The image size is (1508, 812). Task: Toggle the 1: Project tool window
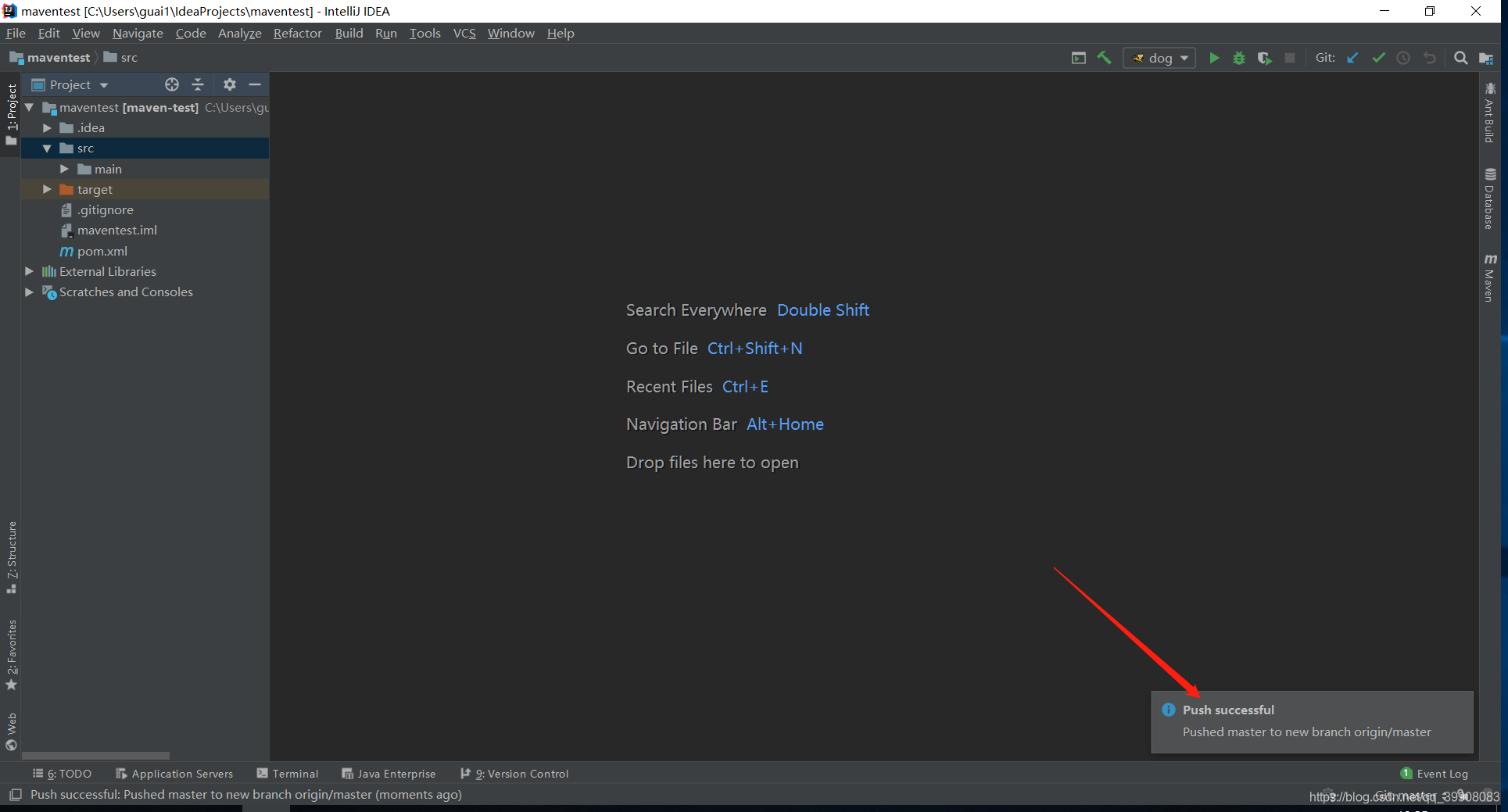[x=11, y=114]
